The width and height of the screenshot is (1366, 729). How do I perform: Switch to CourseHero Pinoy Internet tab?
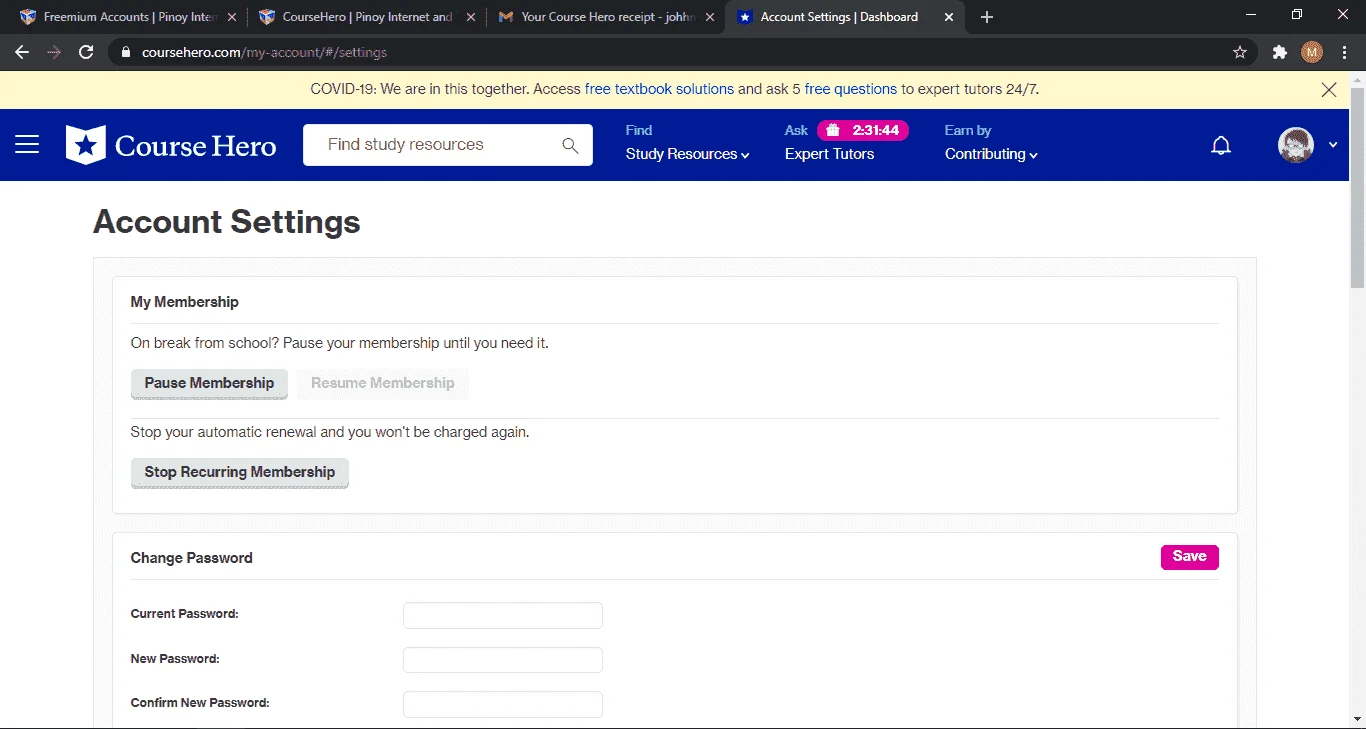(x=367, y=17)
